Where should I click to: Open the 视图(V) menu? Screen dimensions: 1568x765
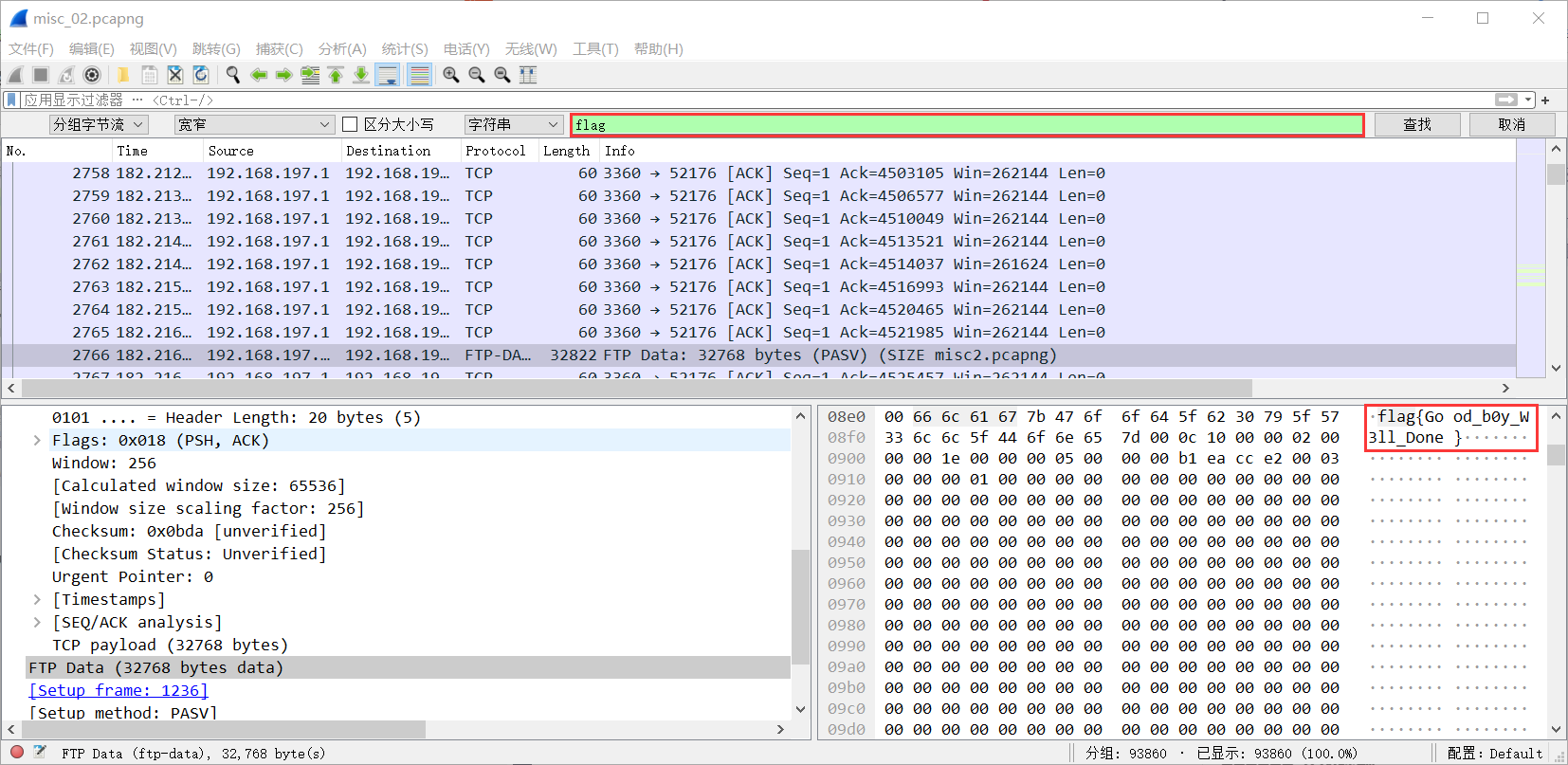154,48
